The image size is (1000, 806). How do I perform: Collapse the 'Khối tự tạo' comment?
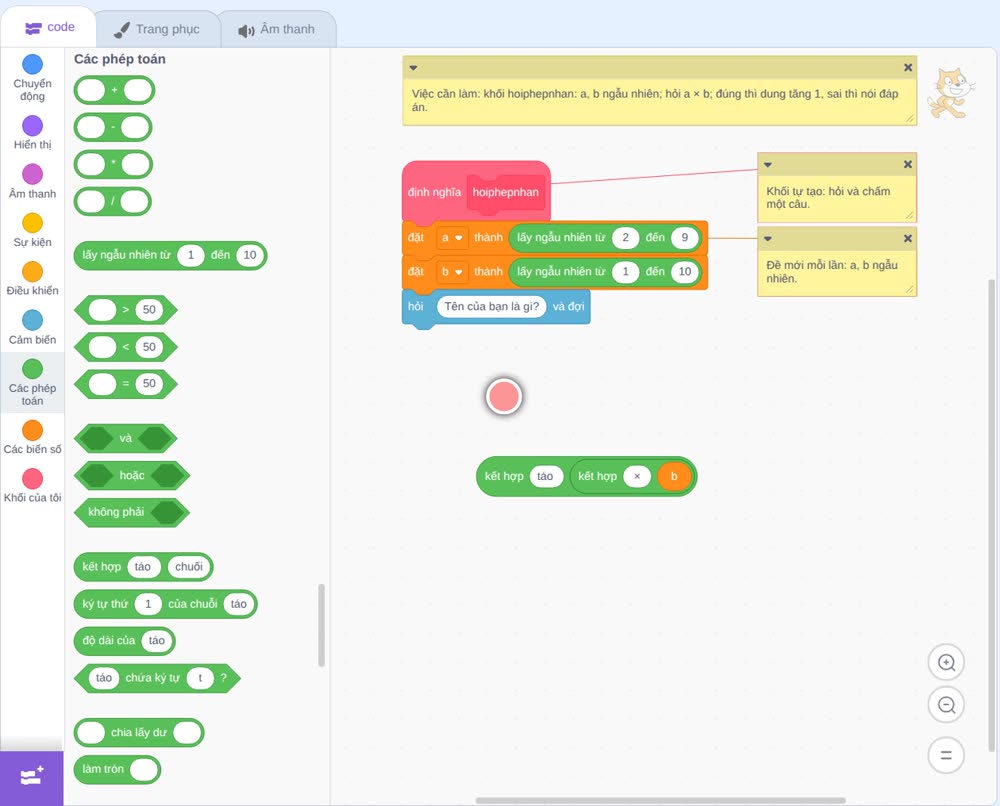coord(768,165)
